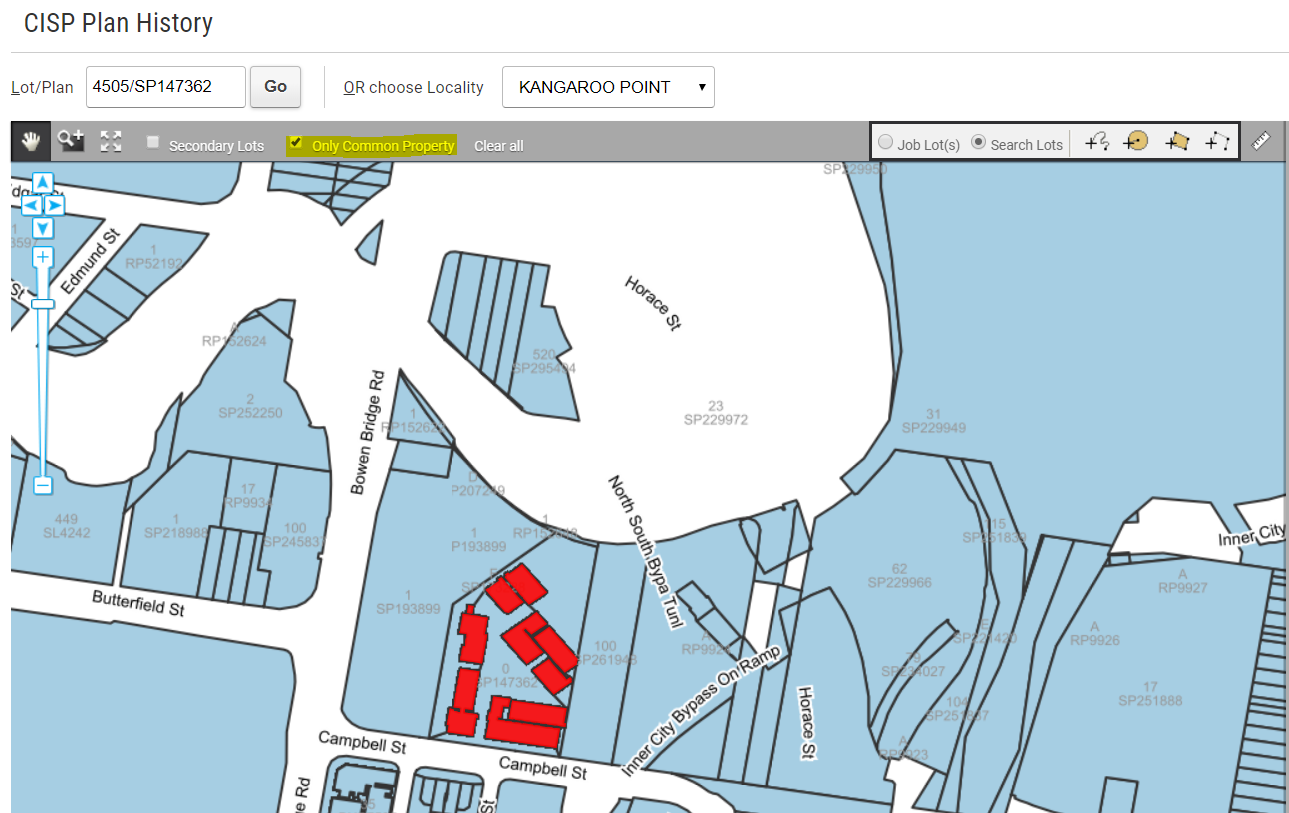1289x813 pixels.
Task: Zoom map to full extent
Action: (111, 141)
